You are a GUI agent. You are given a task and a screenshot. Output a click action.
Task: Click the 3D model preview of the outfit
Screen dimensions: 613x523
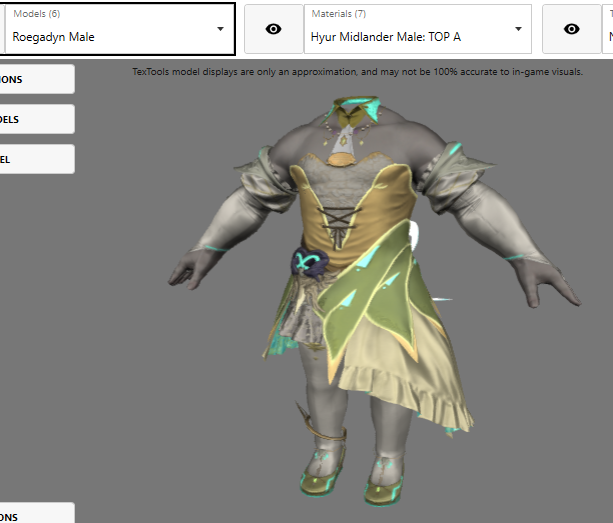[x=375, y=301]
